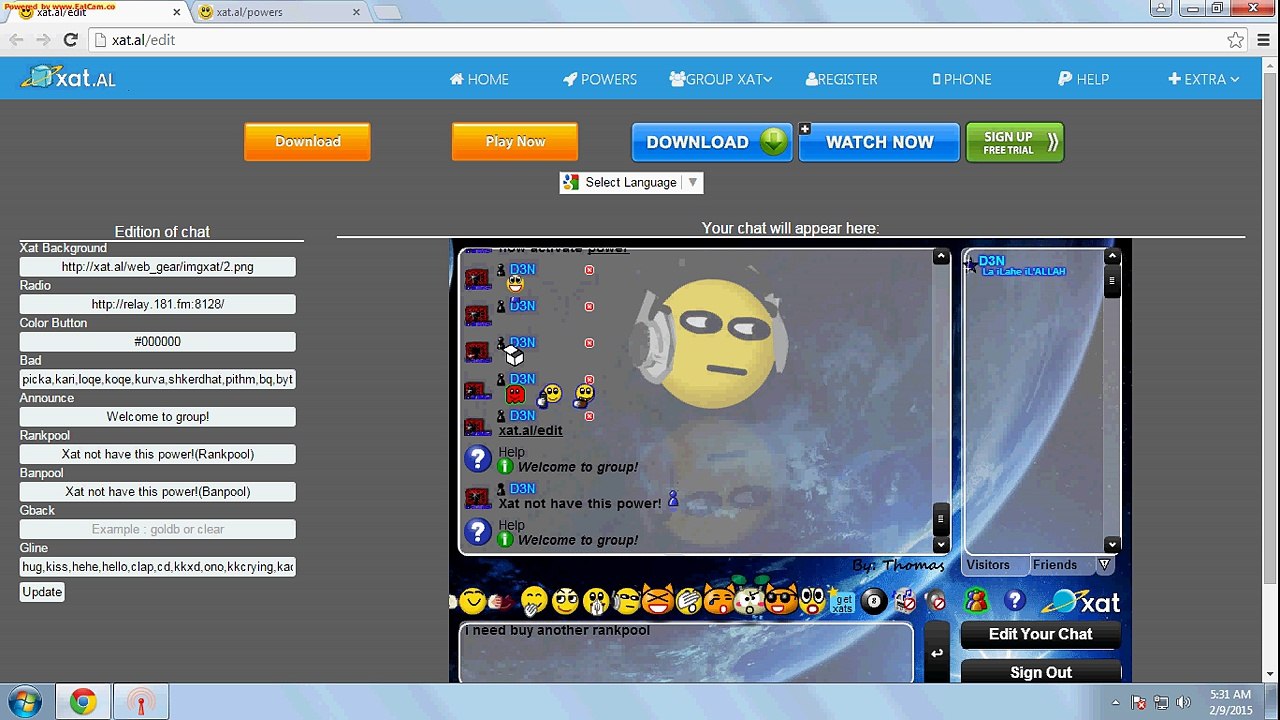
Task: Open the HELP nav item
Action: click(1083, 79)
